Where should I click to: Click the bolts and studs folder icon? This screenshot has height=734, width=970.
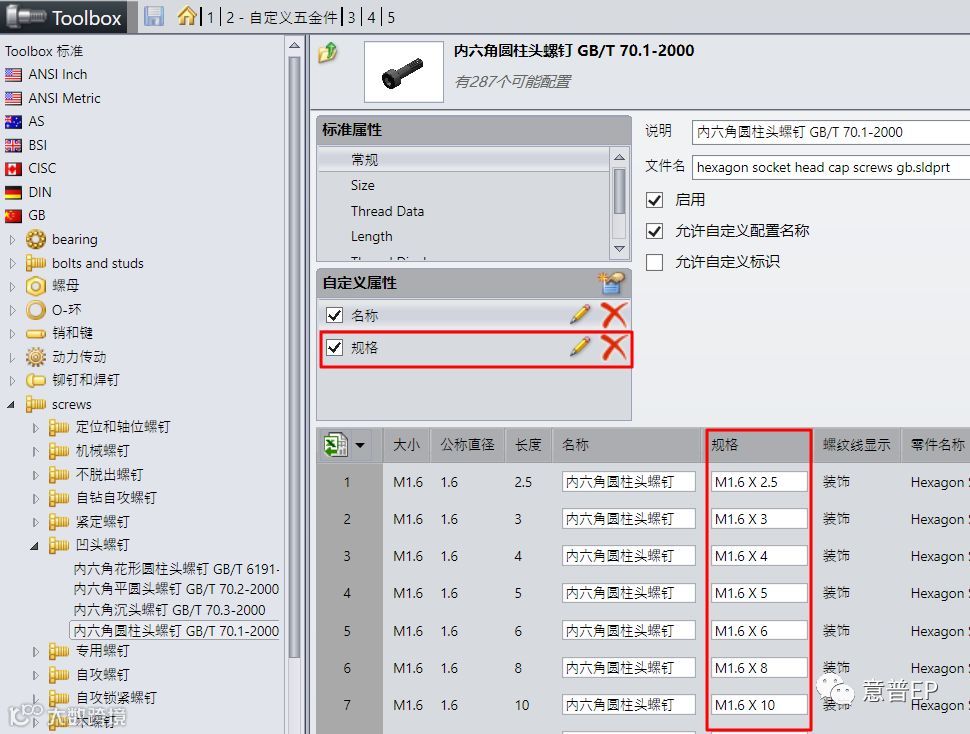tap(36, 263)
